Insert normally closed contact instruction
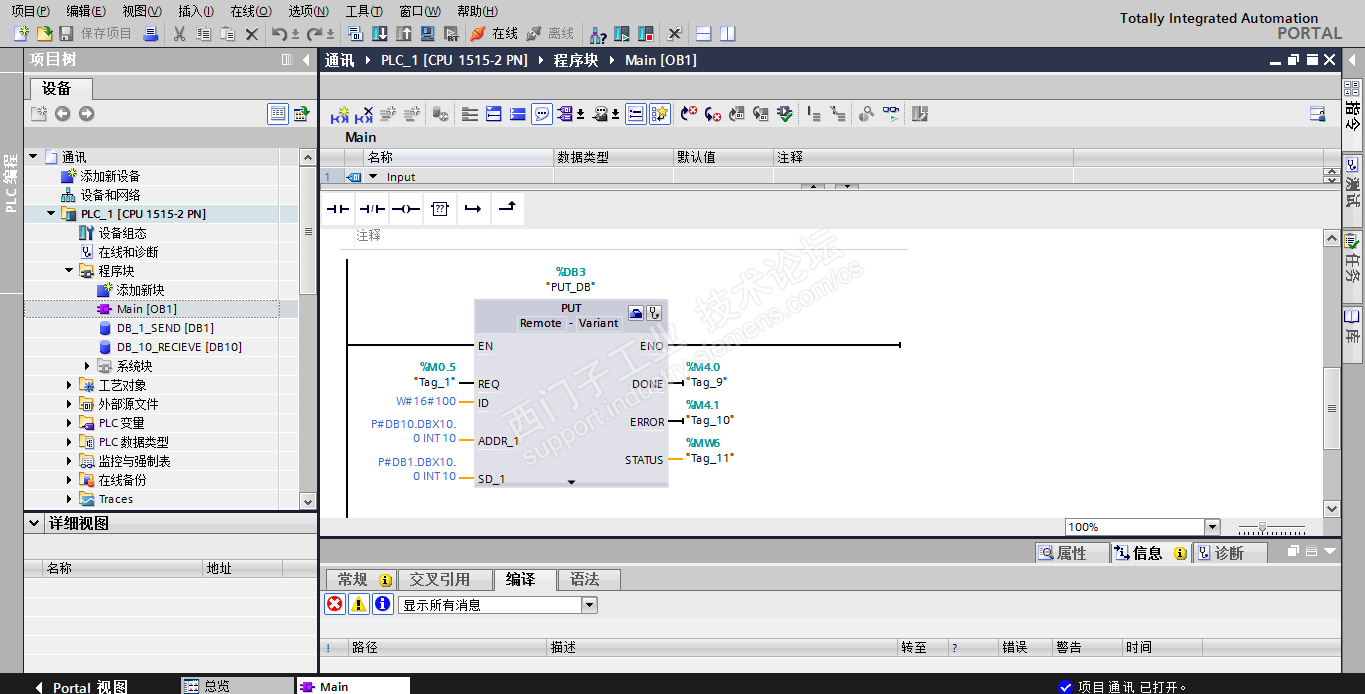The height and width of the screenshot is (694, 1365). [372, 209]
